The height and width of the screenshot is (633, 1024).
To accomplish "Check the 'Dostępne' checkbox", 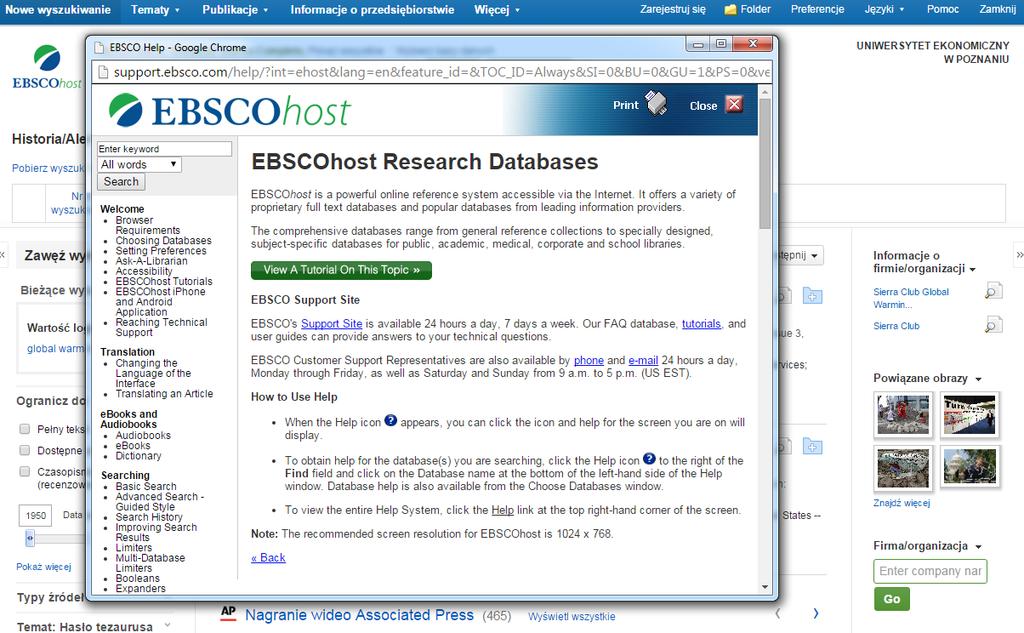I will point(25,450).
